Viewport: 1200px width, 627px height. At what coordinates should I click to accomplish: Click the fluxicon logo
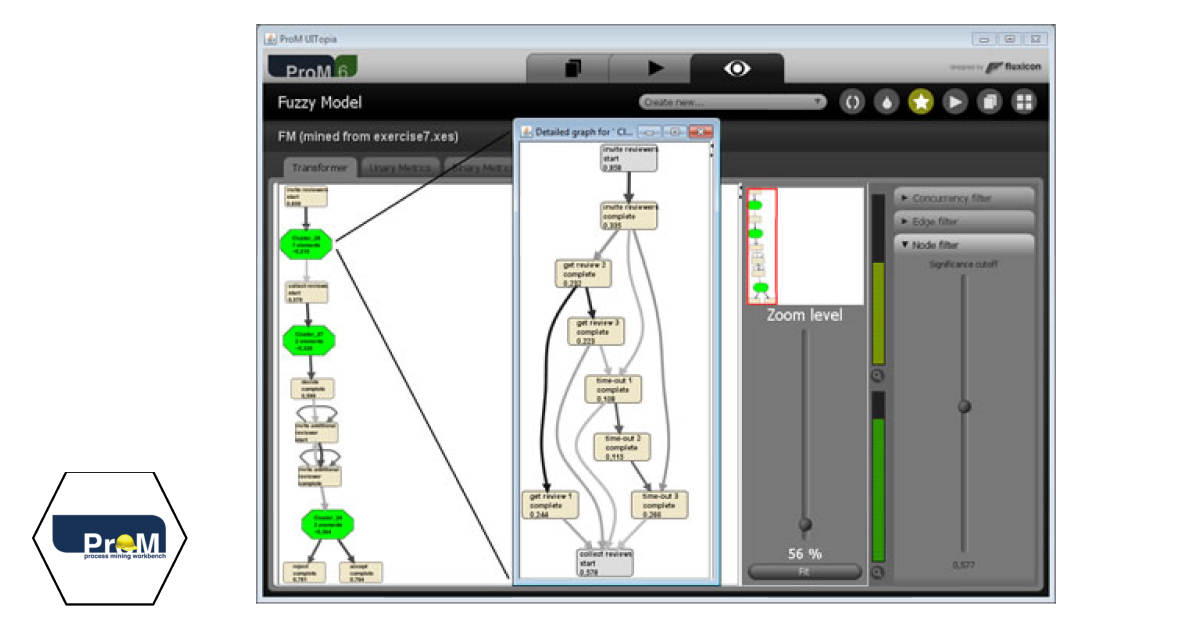click(x=1013, y=68)
